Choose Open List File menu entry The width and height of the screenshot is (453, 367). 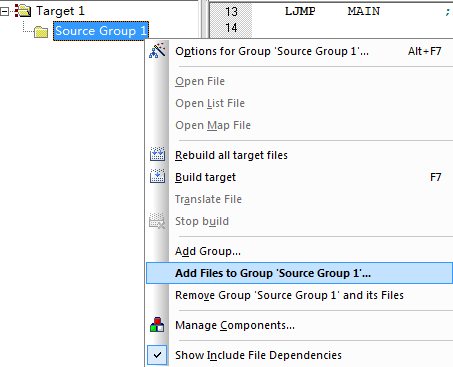pos(210,103)
